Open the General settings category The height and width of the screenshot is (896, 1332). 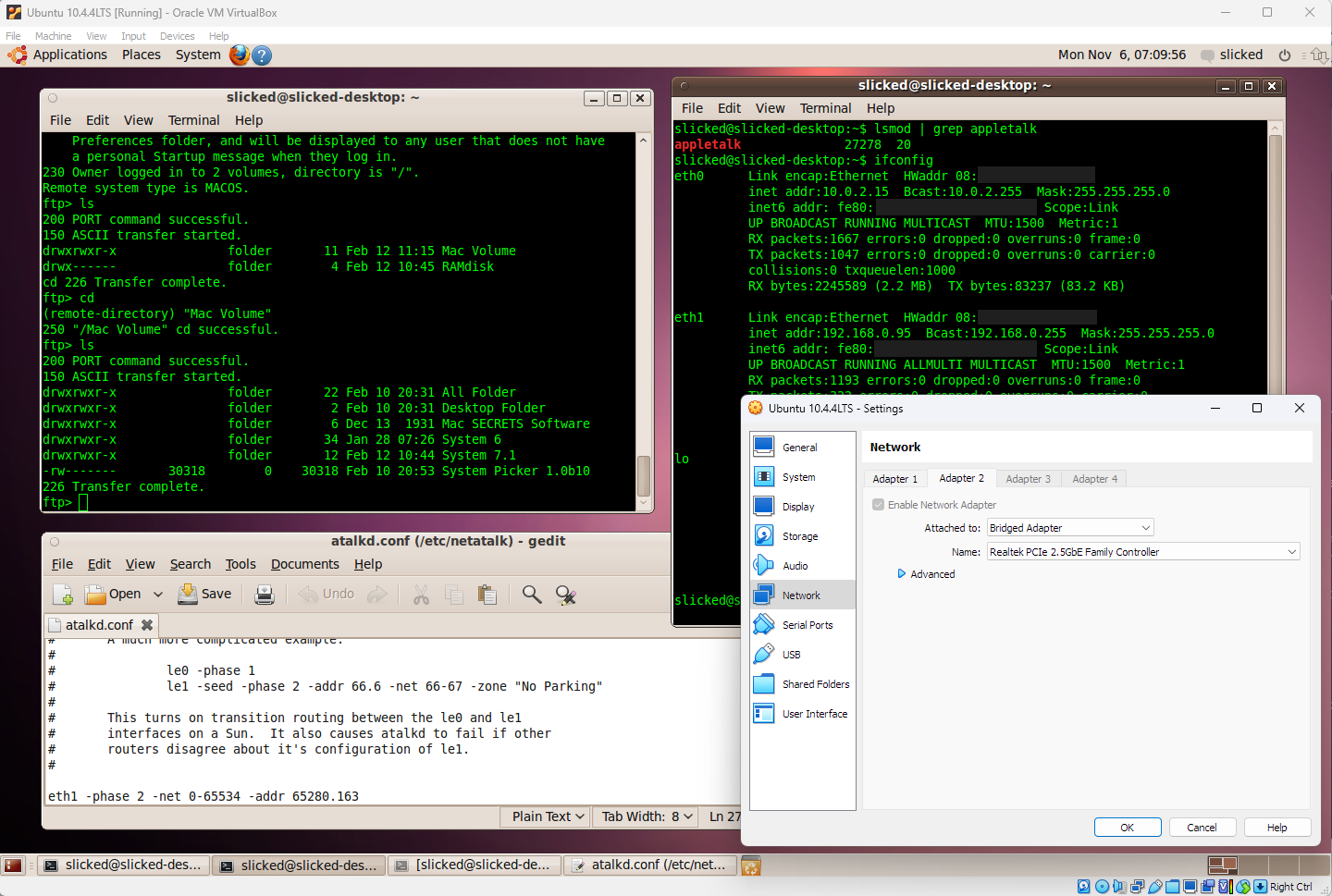[x=802, y=448]
